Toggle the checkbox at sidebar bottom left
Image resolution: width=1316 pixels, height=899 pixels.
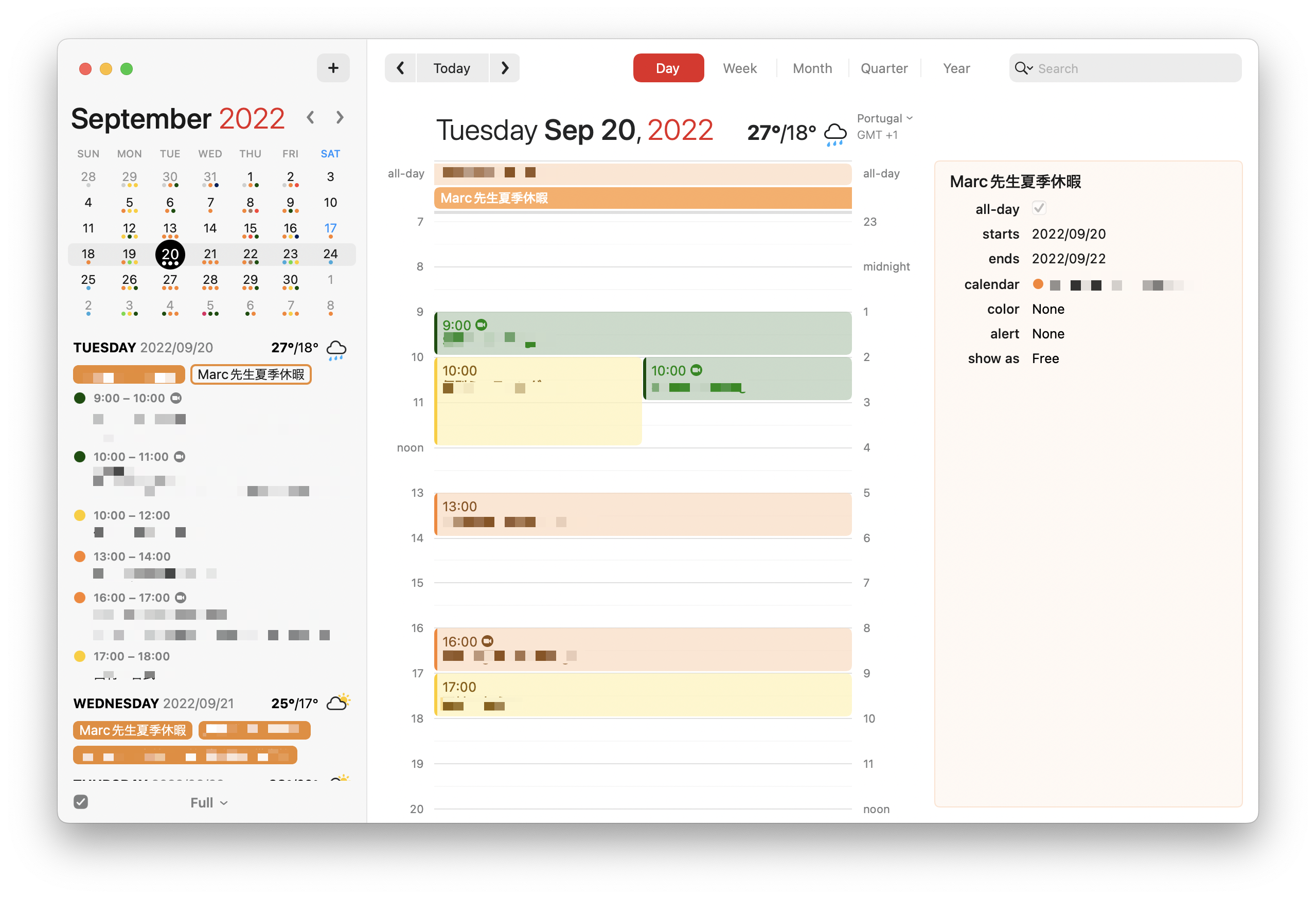coord(81,802)
